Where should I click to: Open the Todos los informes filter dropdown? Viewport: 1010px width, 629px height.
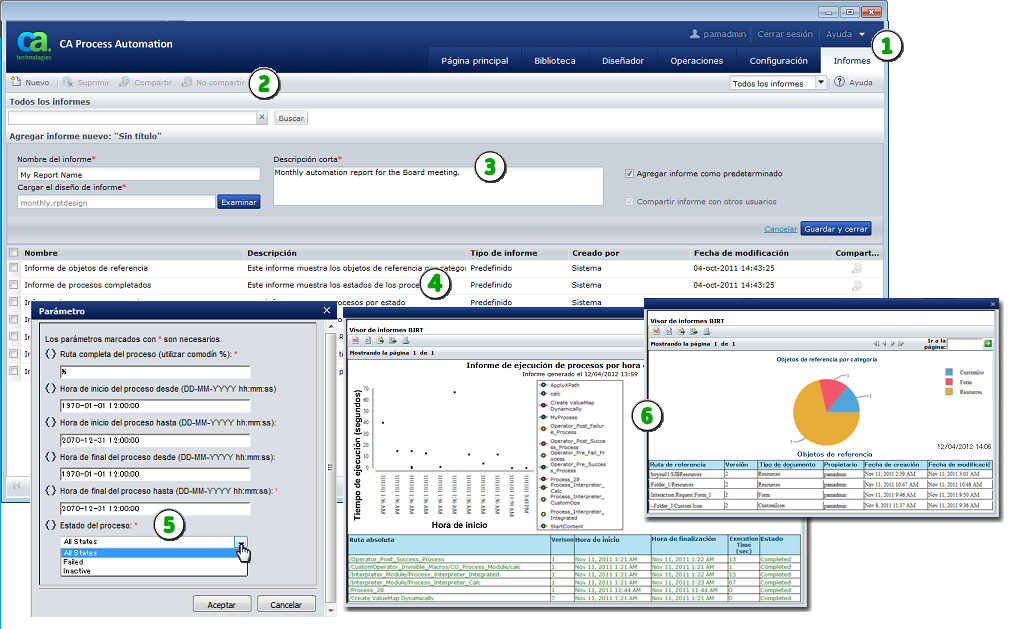tap(821, 83)
